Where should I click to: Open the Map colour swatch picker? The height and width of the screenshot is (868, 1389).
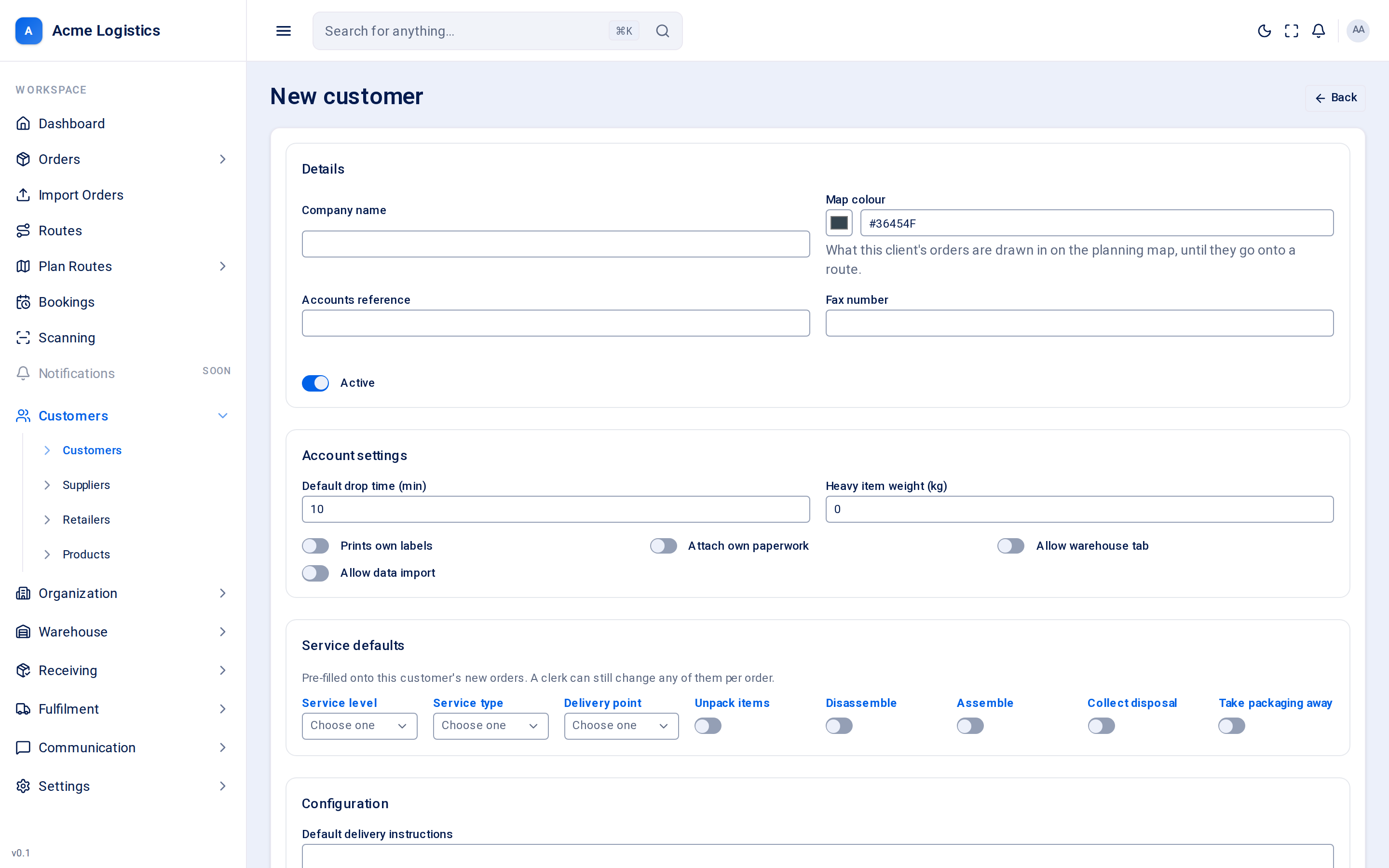pos(839,223)
